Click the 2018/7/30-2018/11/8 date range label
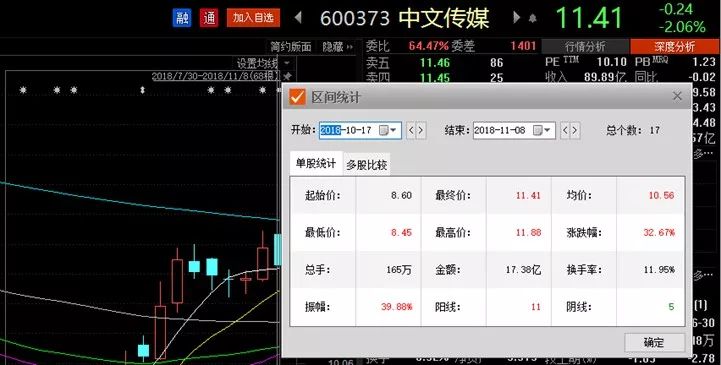Viewport: 721px width, 365px height. [216, 76]
